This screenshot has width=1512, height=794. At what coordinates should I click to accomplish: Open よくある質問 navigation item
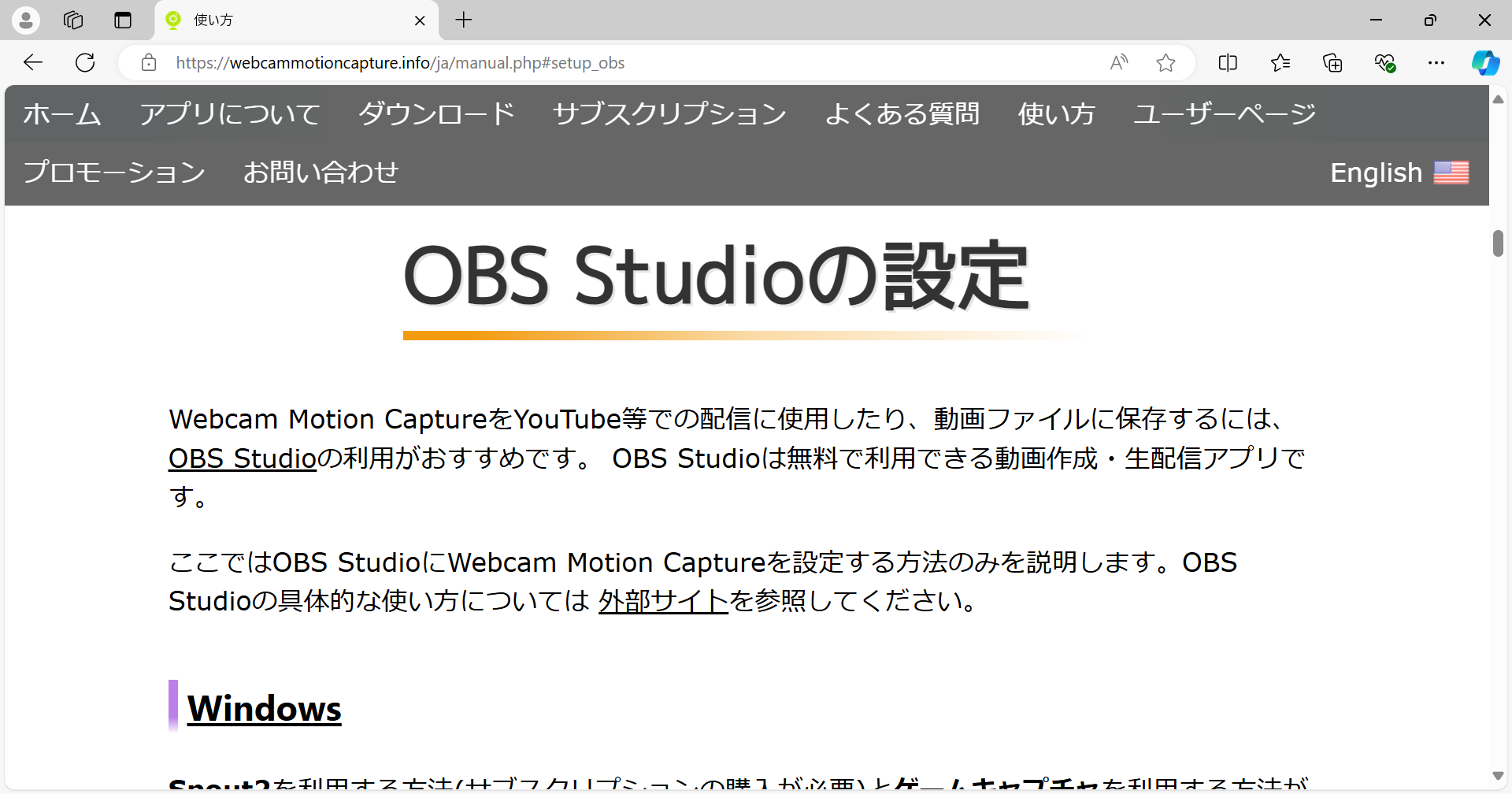(902, 114)
